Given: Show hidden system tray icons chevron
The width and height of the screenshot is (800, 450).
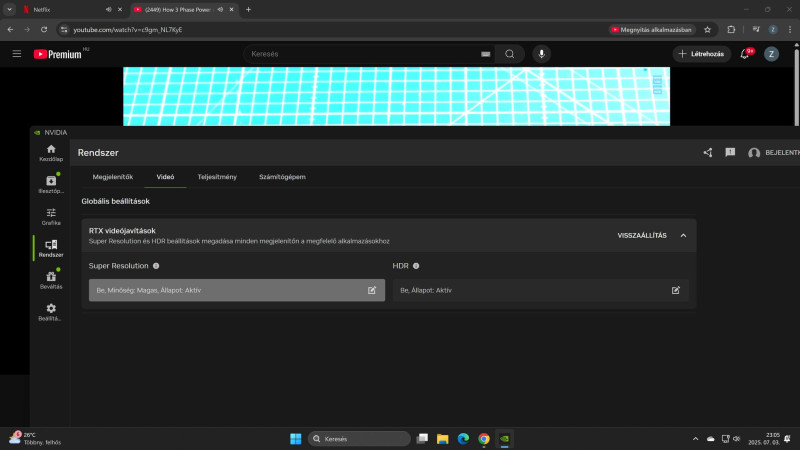Looking at the screenshot, I should pyautogui.click(x=695, y=439).
